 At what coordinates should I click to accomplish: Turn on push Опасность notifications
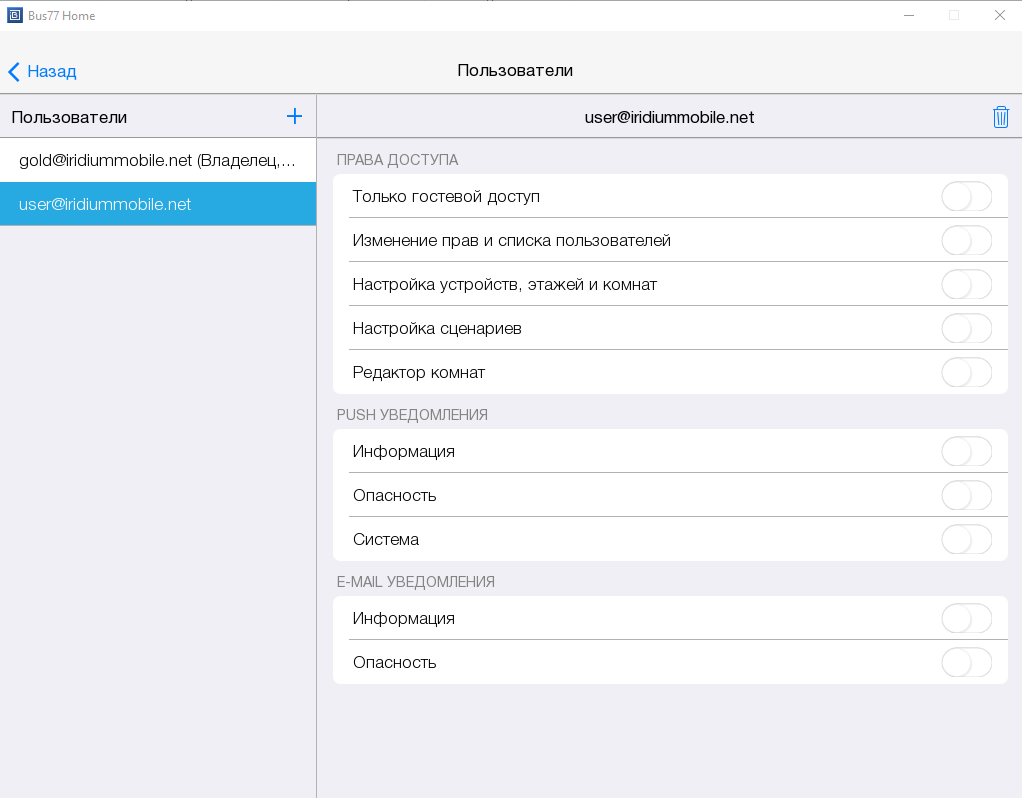[966, 496]
